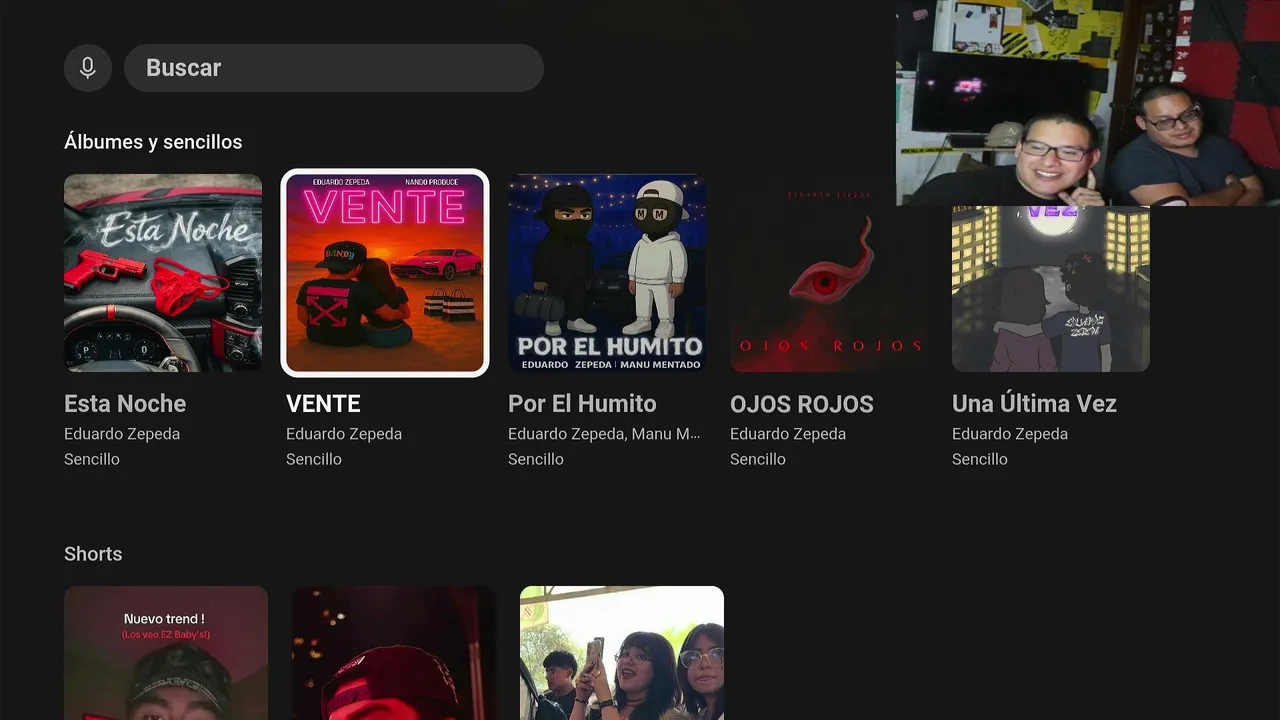The image size is (1280, 720).
Task: Click into the Buscar search field
Action: pyautogui.click(x=334, y=68)
